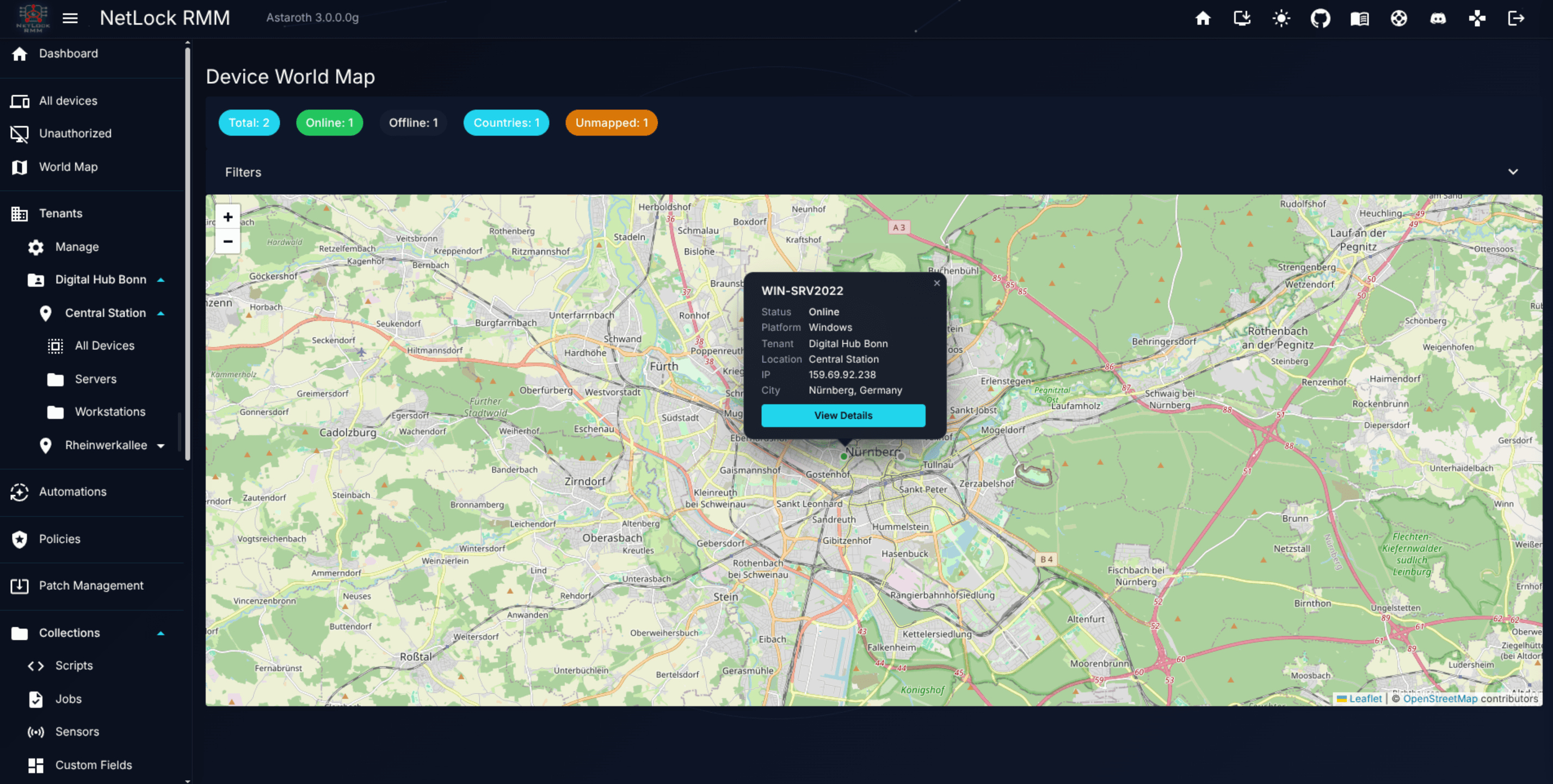Click the Tenants building icon
Image resolution: width=1553 pixels, height=784 pixels.
[x=19, y=213]
